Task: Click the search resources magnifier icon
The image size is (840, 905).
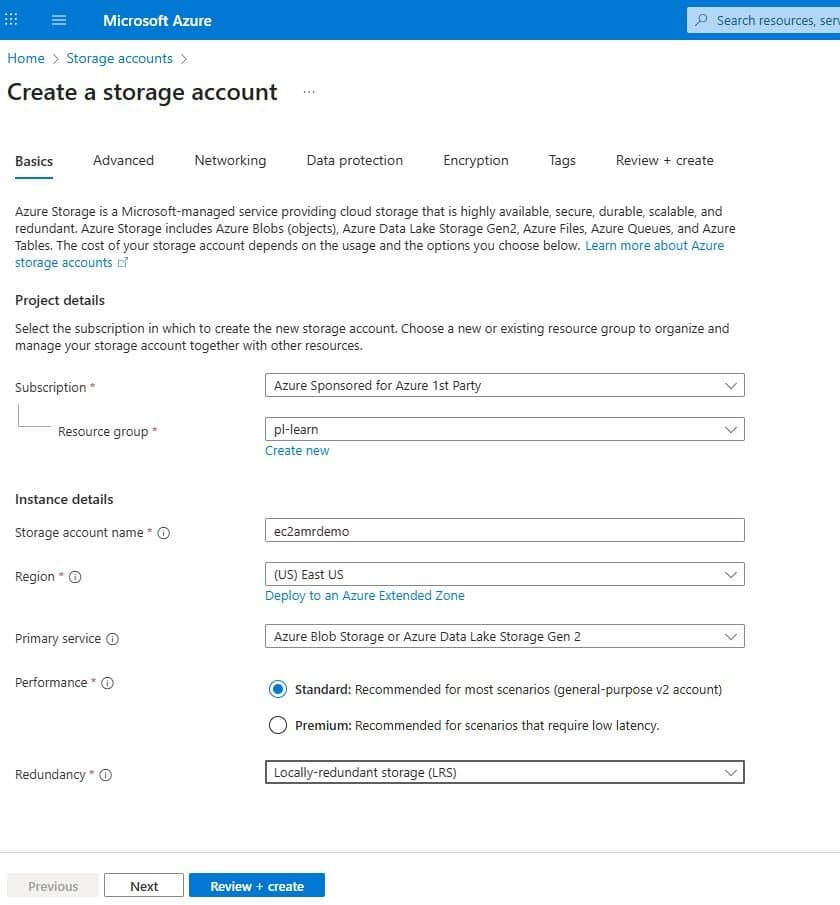Action: (x=703, y=20)
